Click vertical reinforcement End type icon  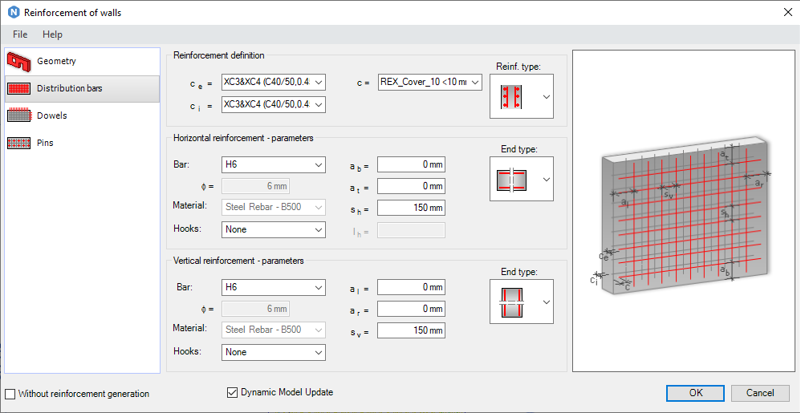[512, 301]
